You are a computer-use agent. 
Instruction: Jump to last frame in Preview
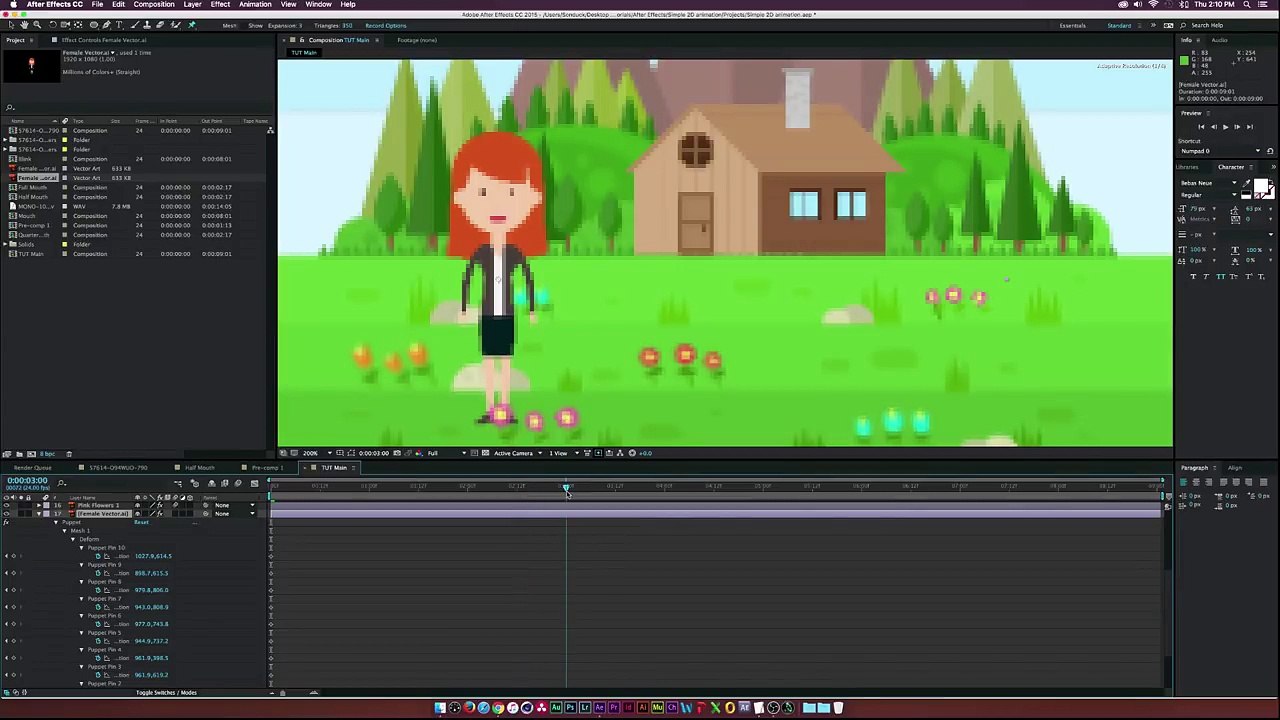[1250, 127]
